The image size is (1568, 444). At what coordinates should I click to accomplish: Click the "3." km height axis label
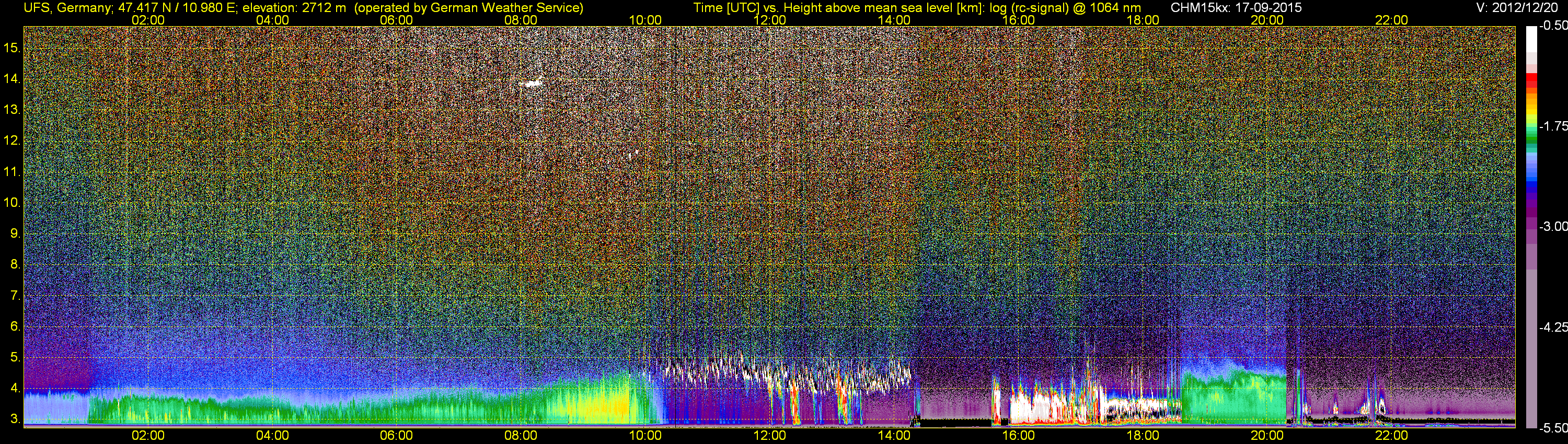pyautogui.click(x=16, y=419)
